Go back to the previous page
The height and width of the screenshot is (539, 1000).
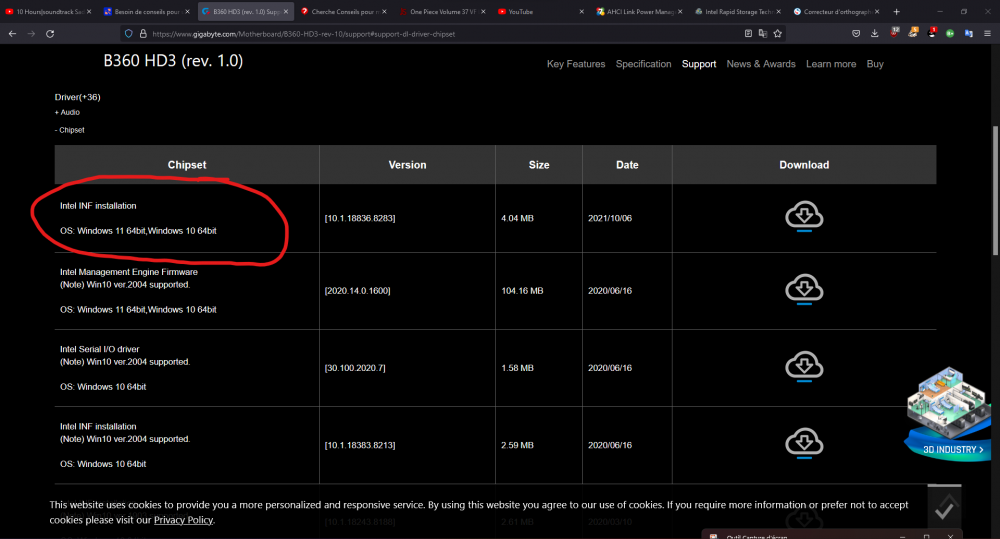[x=13, y=34]
